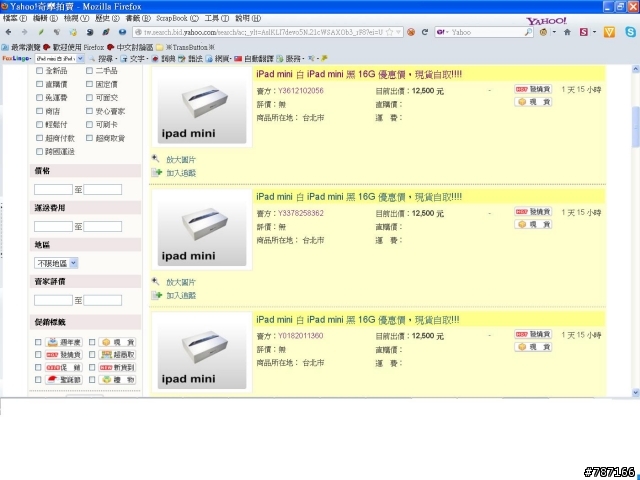The image size is (640, 480).
Task: Click the orange stop icon beside address bar
Action: (x=411, y=32)
